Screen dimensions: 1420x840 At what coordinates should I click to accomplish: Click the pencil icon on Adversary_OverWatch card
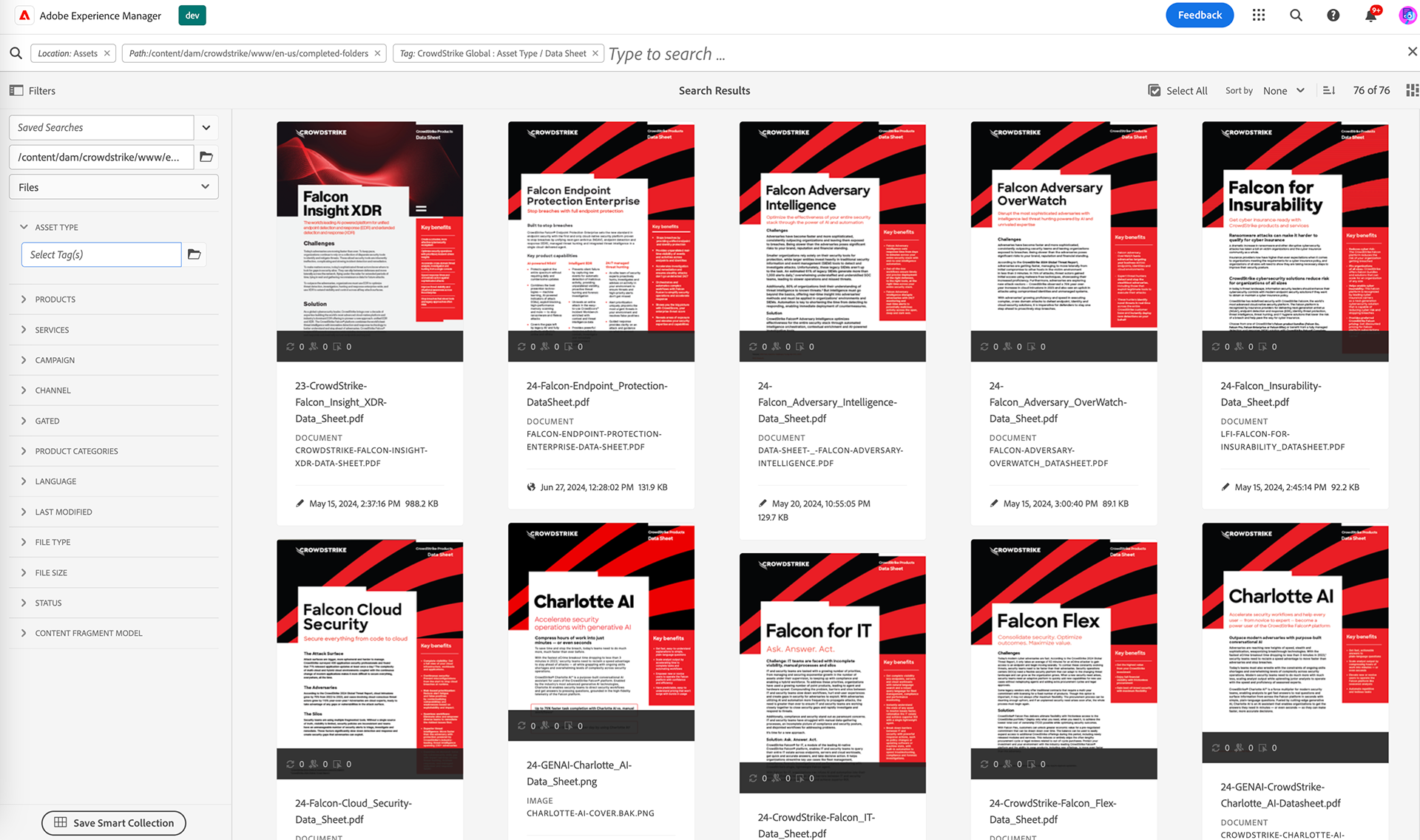point(994,504)
